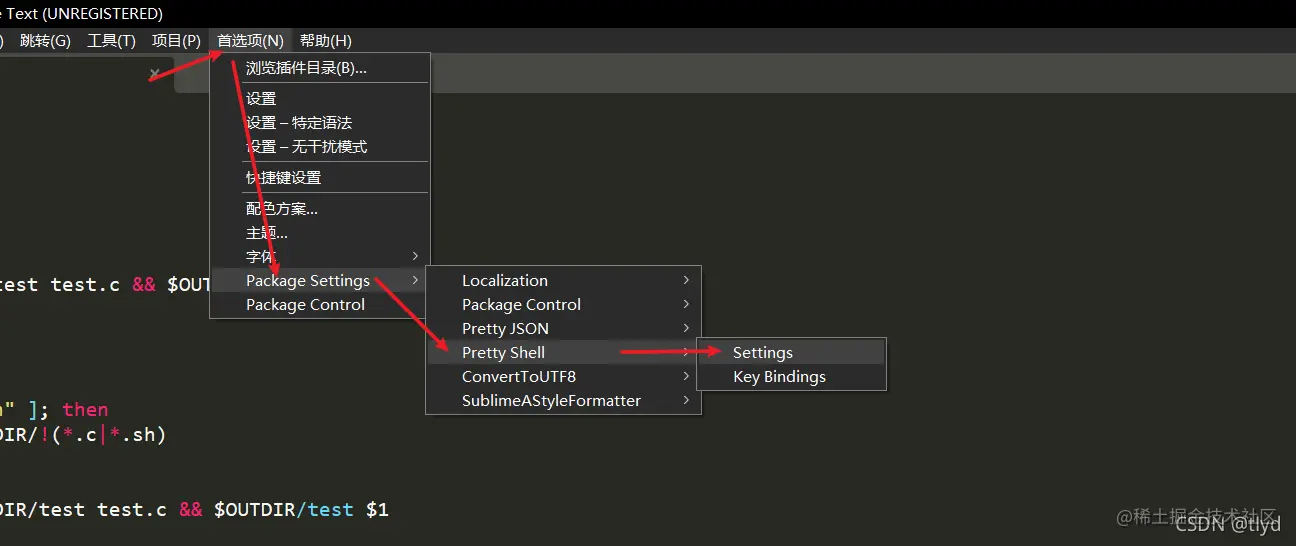This screenshot has width=1296, height=546.
Task: Select 浏览插件目录(B)... menu entry
Action: point(319,68)
